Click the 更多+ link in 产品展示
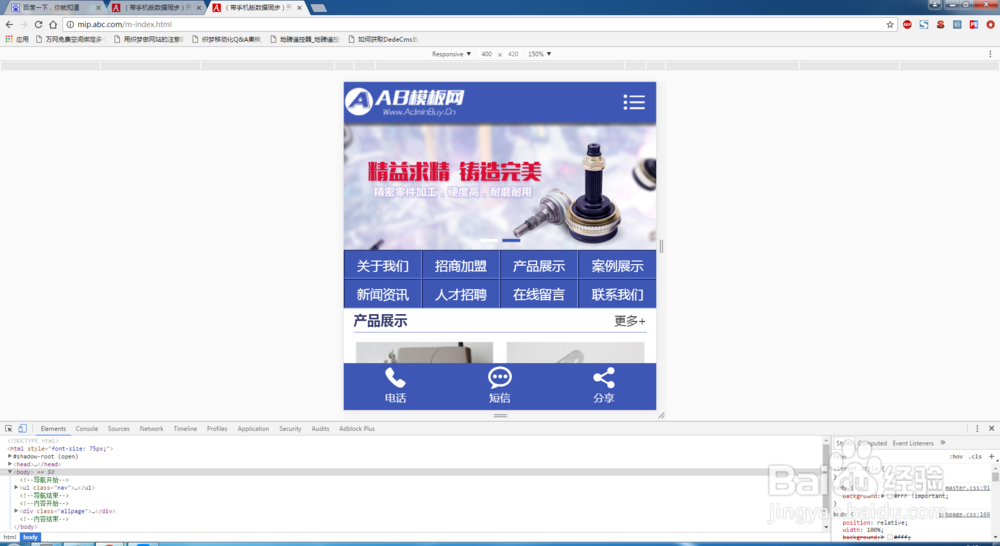 [629, 321]
